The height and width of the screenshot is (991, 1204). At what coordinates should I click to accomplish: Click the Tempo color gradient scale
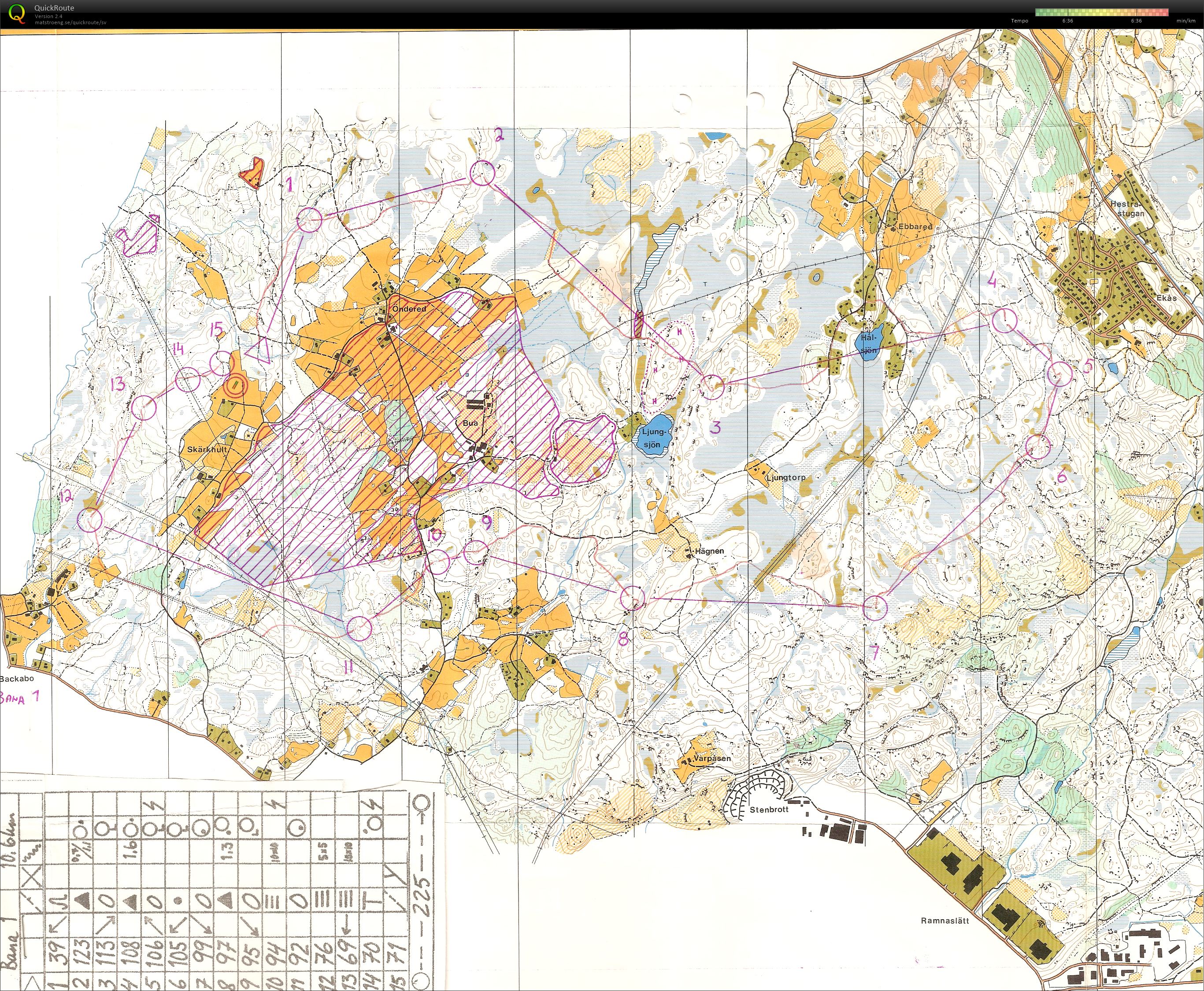tap(1101, 12)
